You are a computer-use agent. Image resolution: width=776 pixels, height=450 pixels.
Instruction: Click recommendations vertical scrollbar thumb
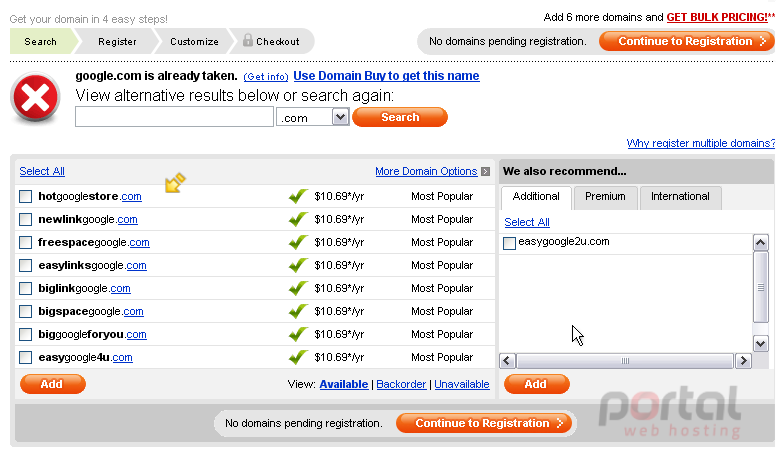pyautogui.click(x=760, y=287)
